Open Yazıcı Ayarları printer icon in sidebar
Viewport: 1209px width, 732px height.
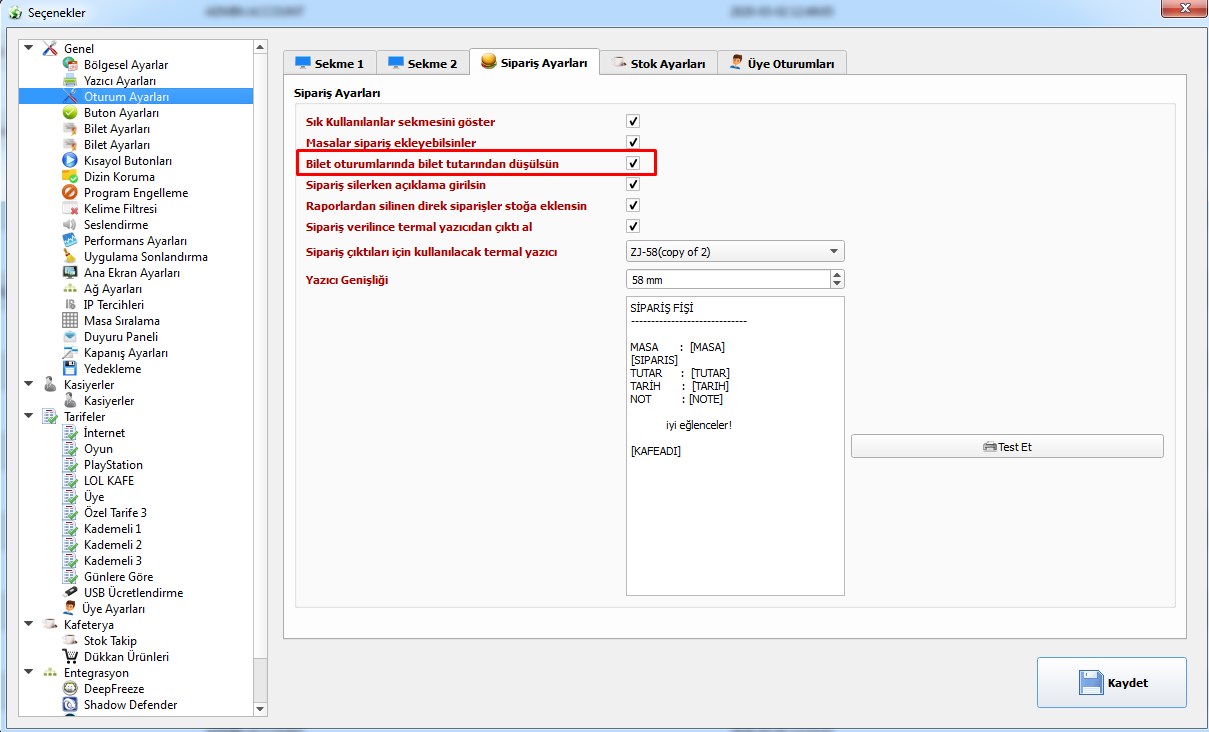pyautogui.click(x=70, y=81)
